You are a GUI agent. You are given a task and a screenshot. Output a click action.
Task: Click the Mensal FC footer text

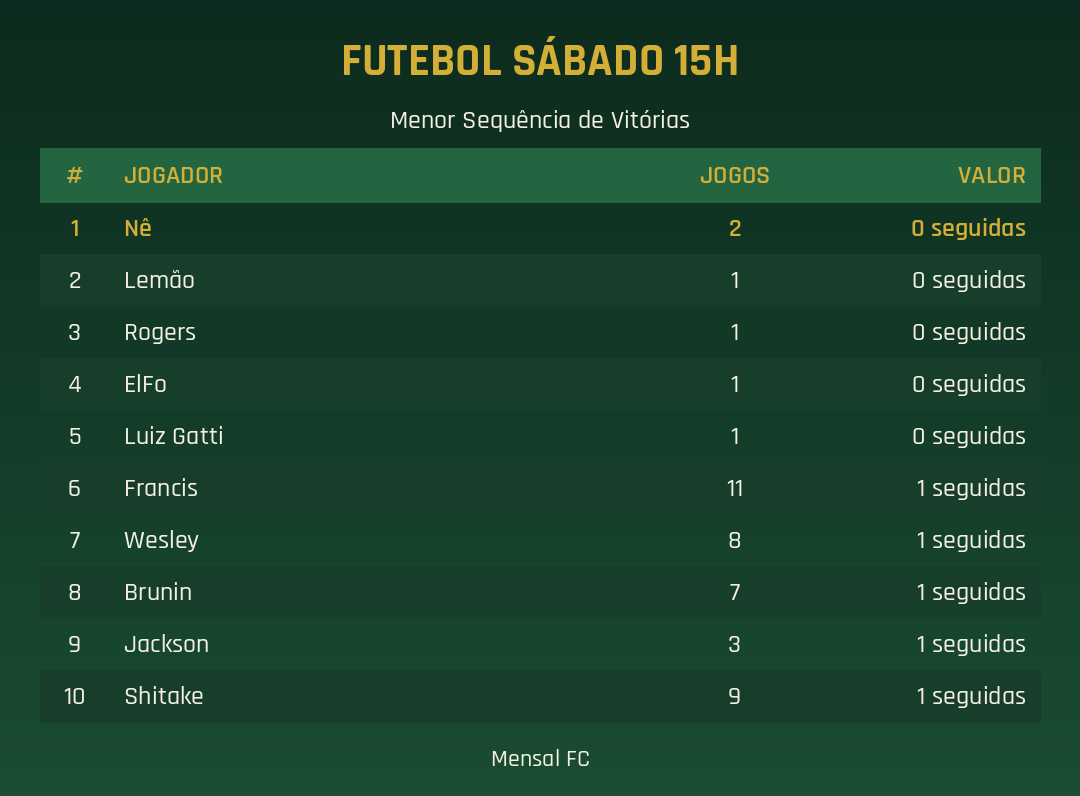(x=540, y=759)
